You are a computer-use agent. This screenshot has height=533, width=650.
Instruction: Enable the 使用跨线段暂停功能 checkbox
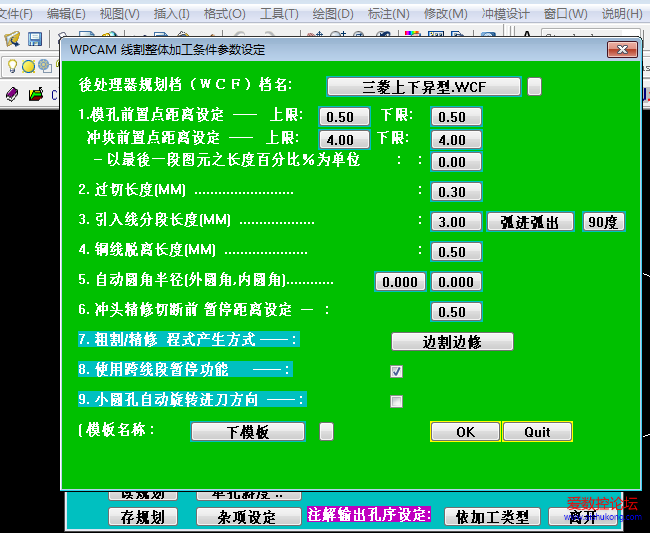396,371
